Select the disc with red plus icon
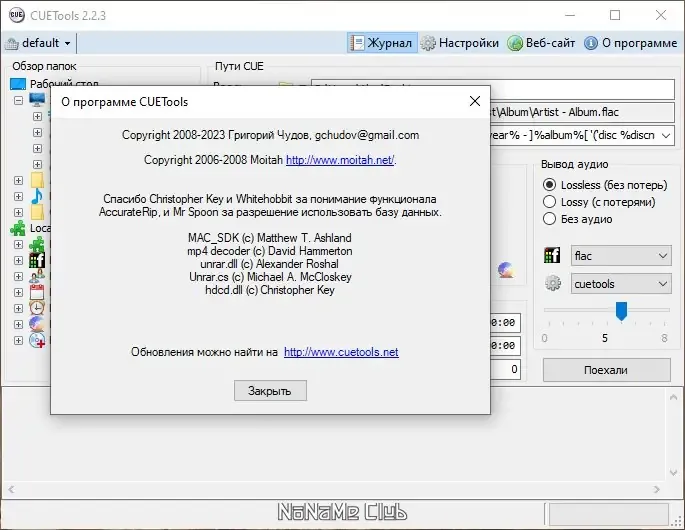 pos(37,340)
